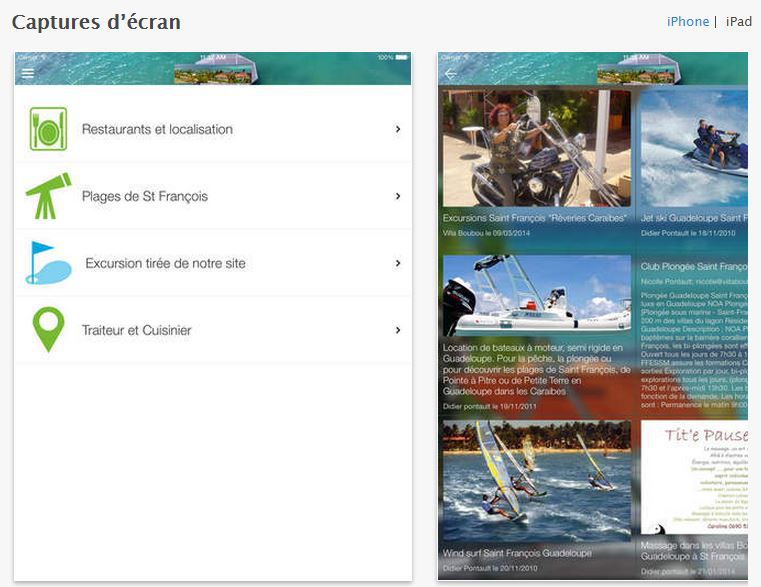Screen dimensions: 761x587
Task: Switch to iPad screenshots tab
Action: pos(738,22)
